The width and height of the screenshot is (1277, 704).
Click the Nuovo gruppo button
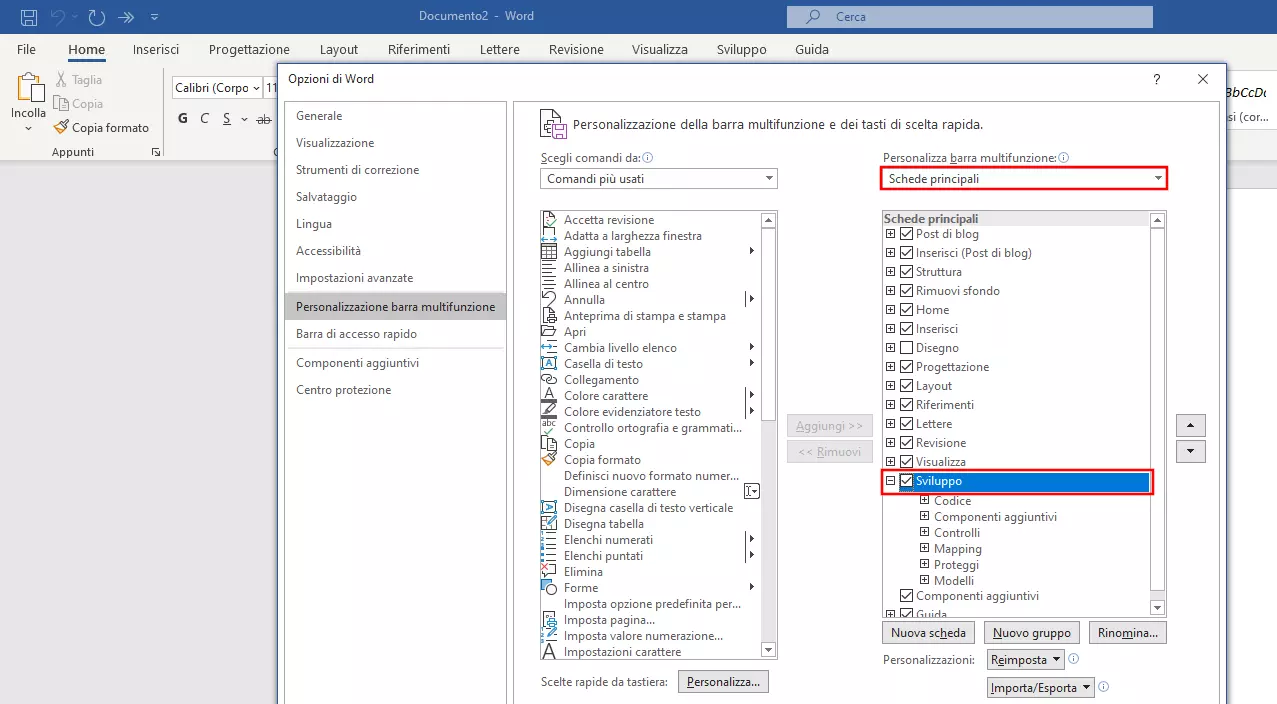(x=1032, y=632)
